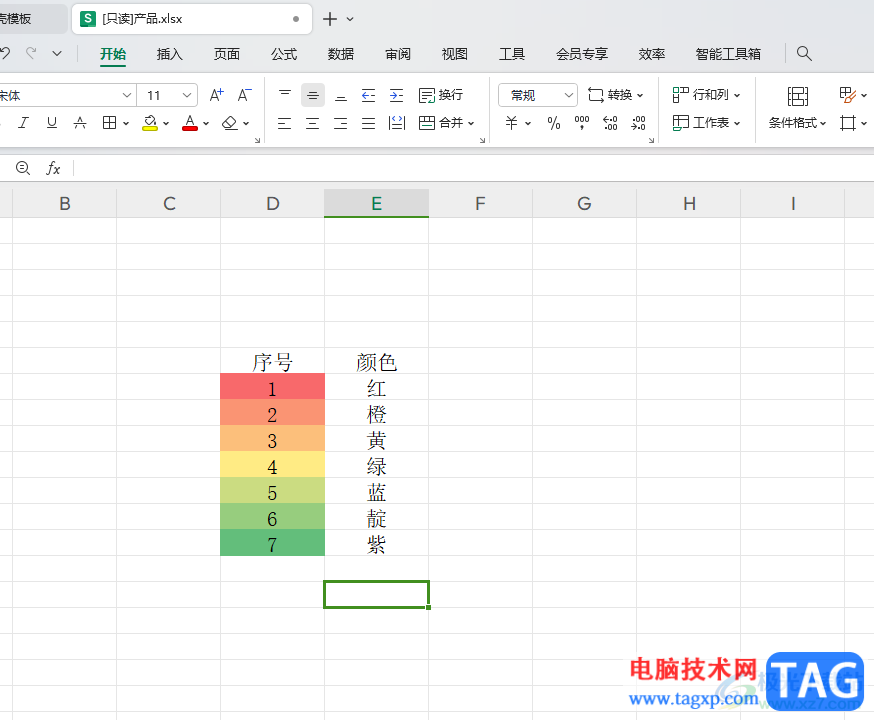This screenshot has height=720, width=874.
Task: Click the fx insert function icon
Action: point(53,168)
